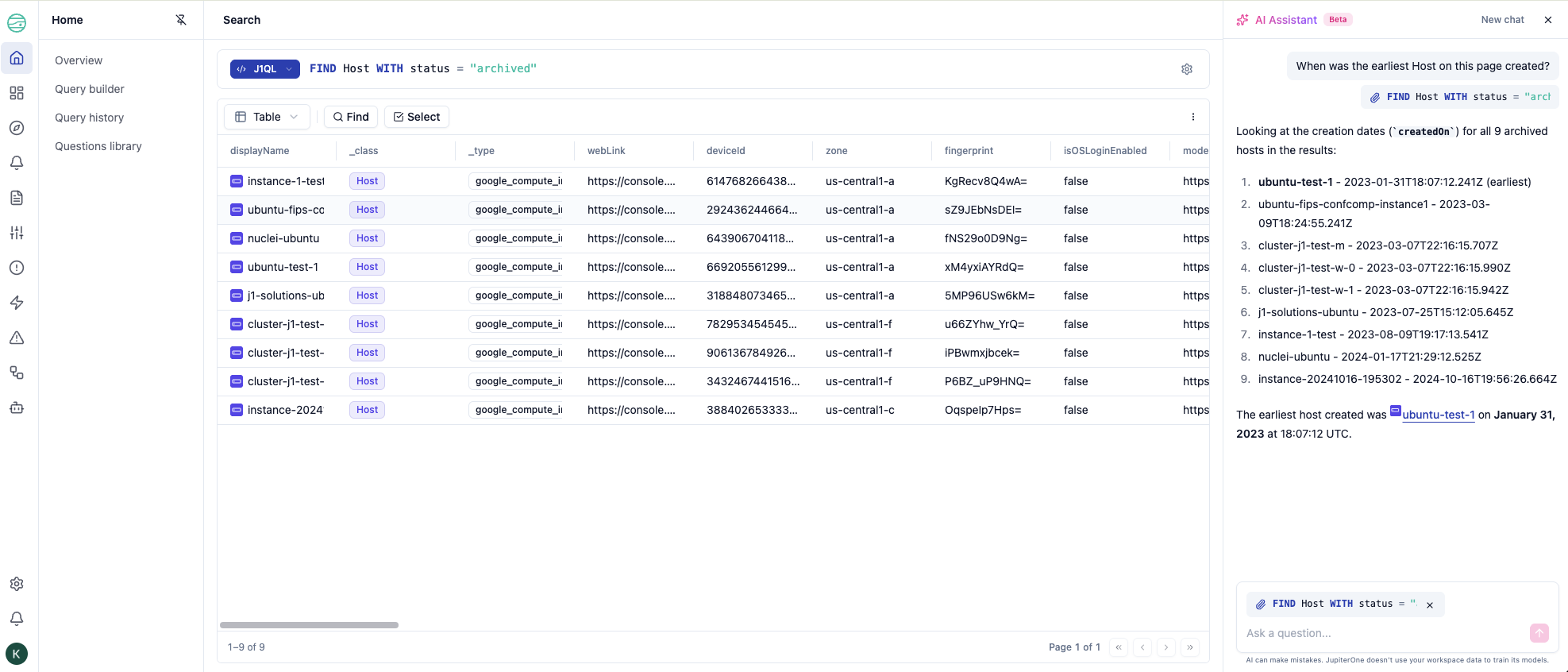The image size is (1568, 672).
Task: Open the Home icon in sidebar
Action: [x=17, y=58]
